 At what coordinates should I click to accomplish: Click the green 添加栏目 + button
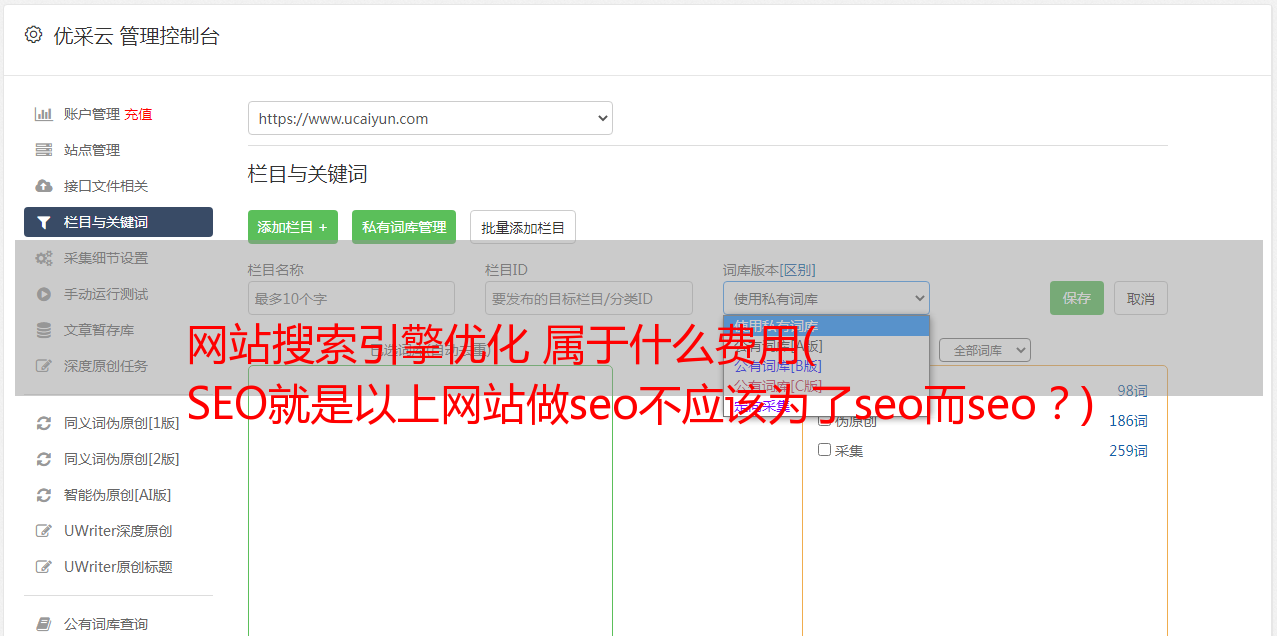(293, 227)
